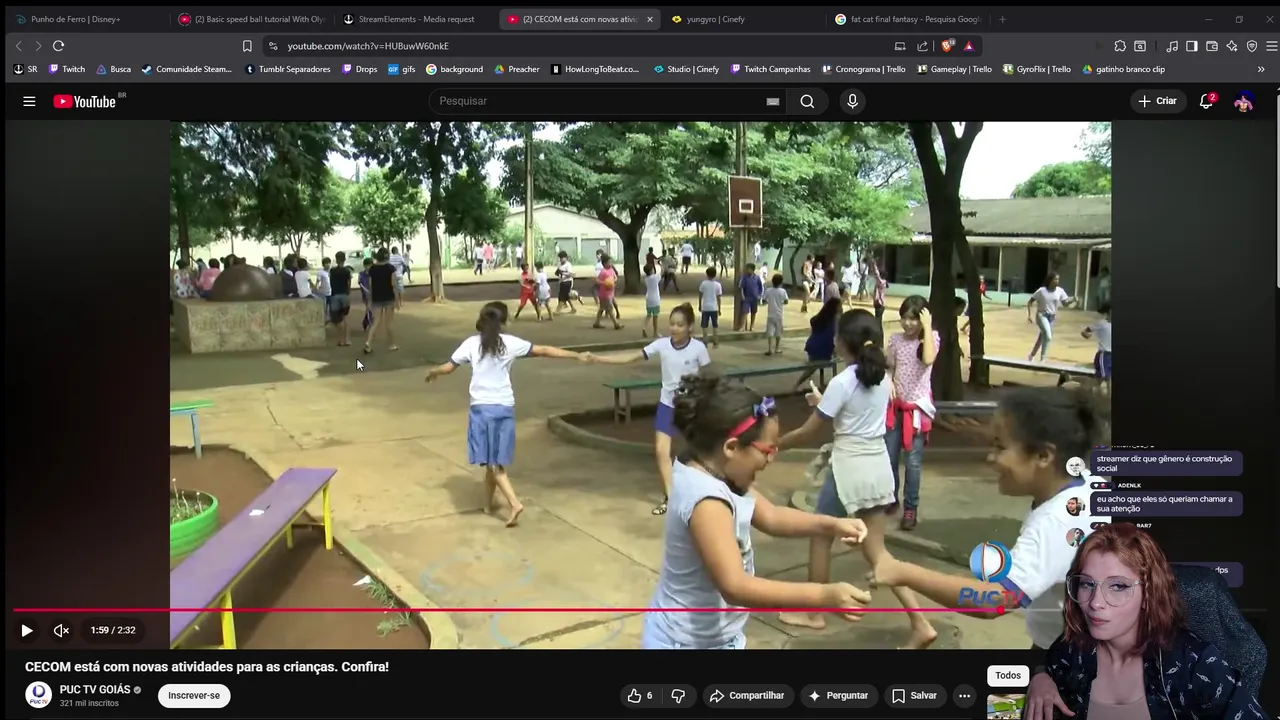The height and width of the screenshot is (720, 1280).
Task: Toggle the browser sidebar panel icon
Action: (1192, 46)
